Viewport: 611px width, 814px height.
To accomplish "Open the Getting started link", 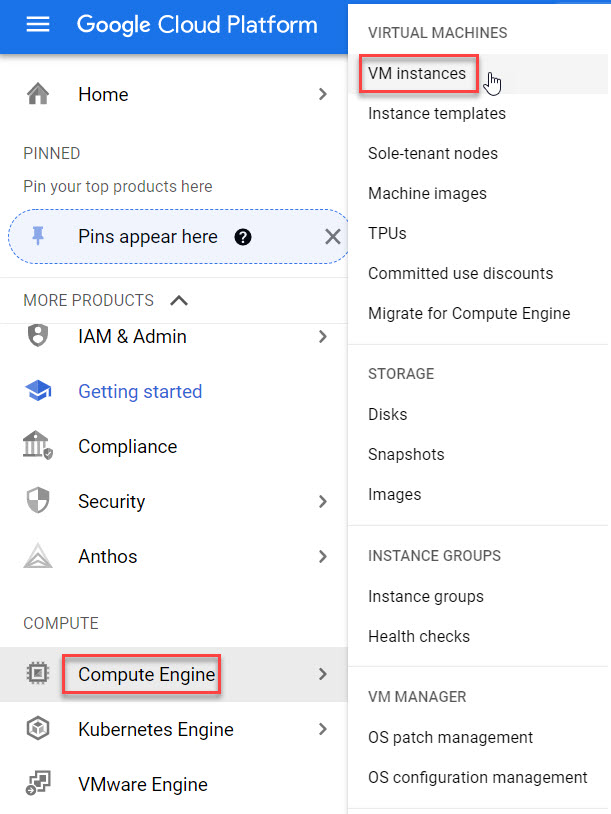I will [140, 392].
